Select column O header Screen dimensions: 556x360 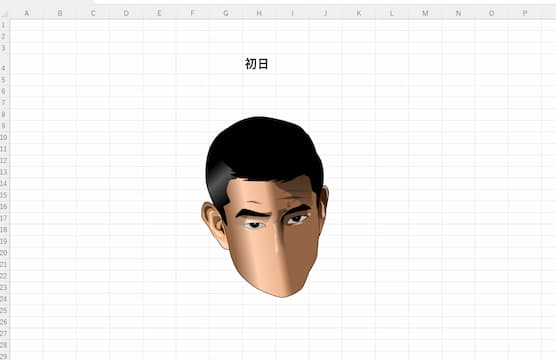(x=491, y=13)
